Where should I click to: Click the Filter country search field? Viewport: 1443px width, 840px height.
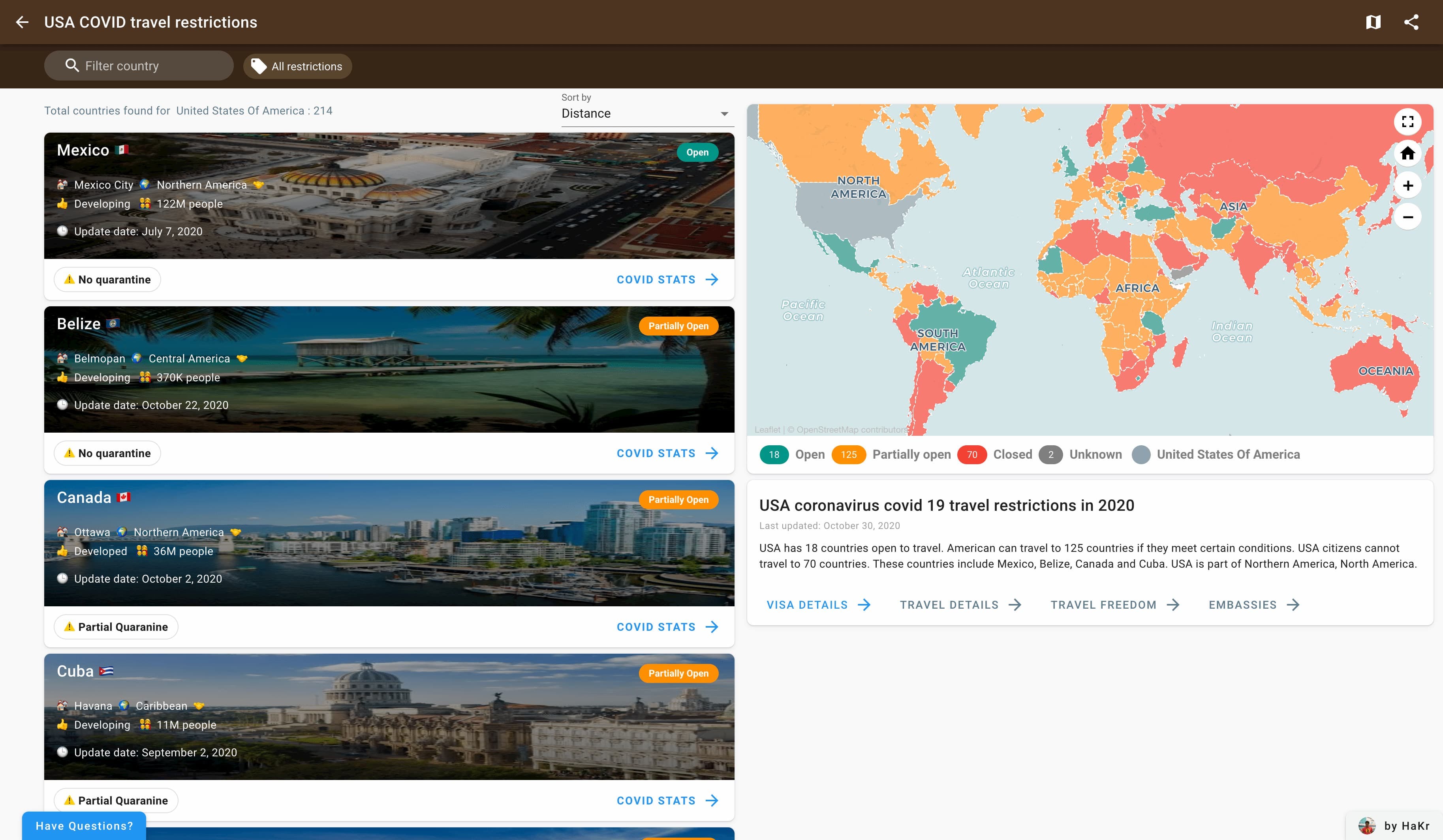(139, 66)
